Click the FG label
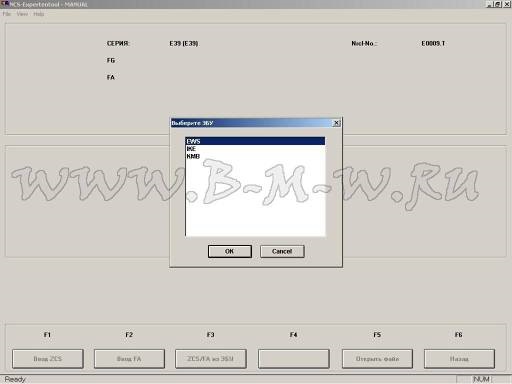 pos(111,60)
